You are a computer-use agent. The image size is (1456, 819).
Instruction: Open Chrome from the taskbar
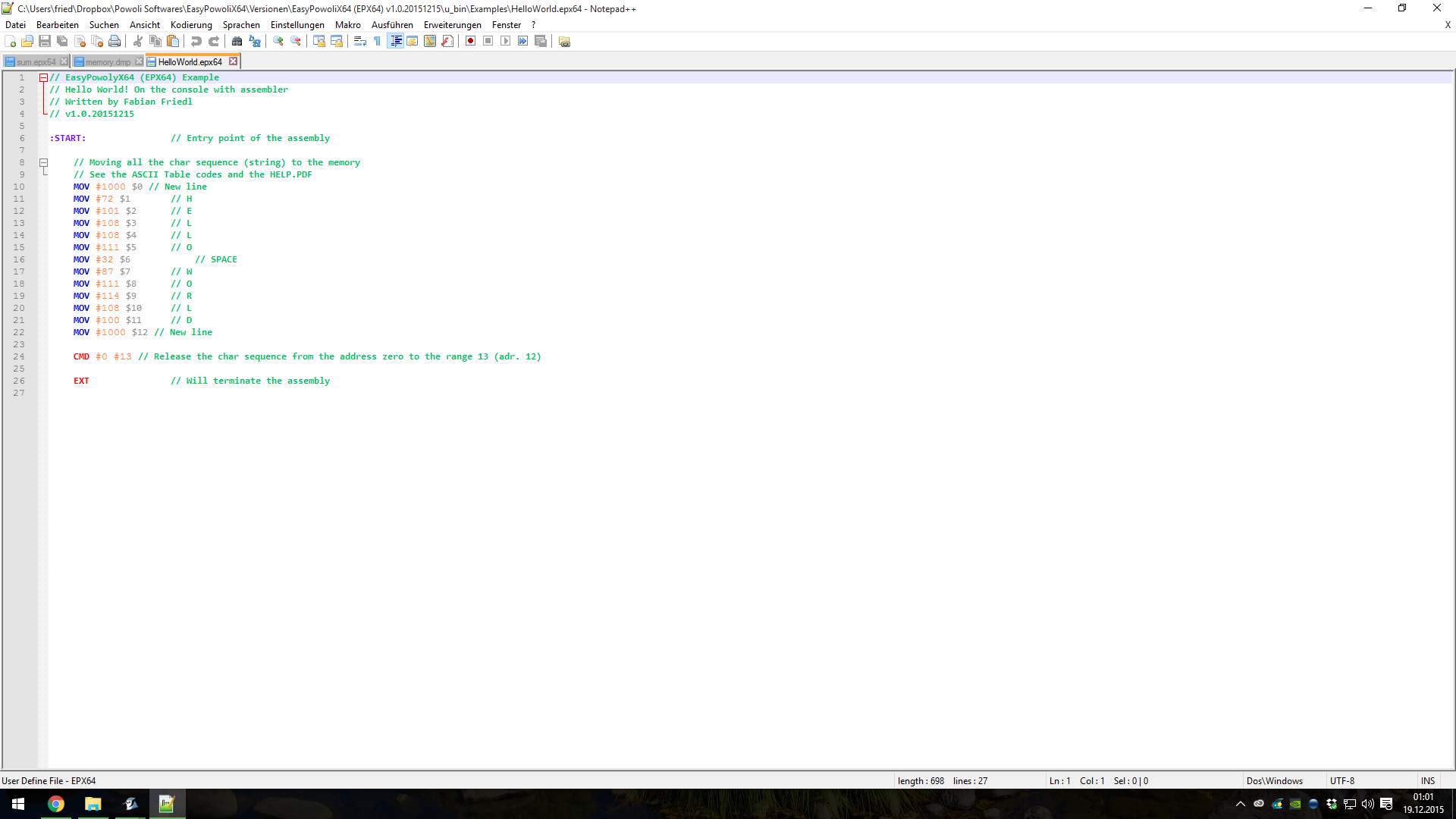pyautogui.click(x=56, y=804)
